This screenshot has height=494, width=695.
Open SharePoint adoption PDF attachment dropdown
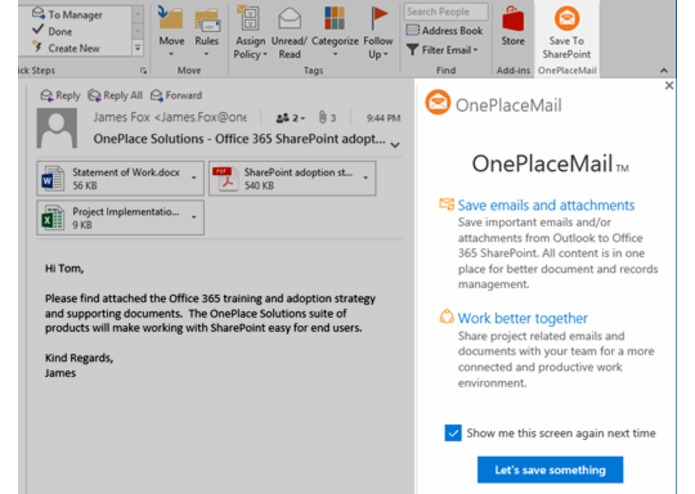pyautogui.click(x=366, y=178)
